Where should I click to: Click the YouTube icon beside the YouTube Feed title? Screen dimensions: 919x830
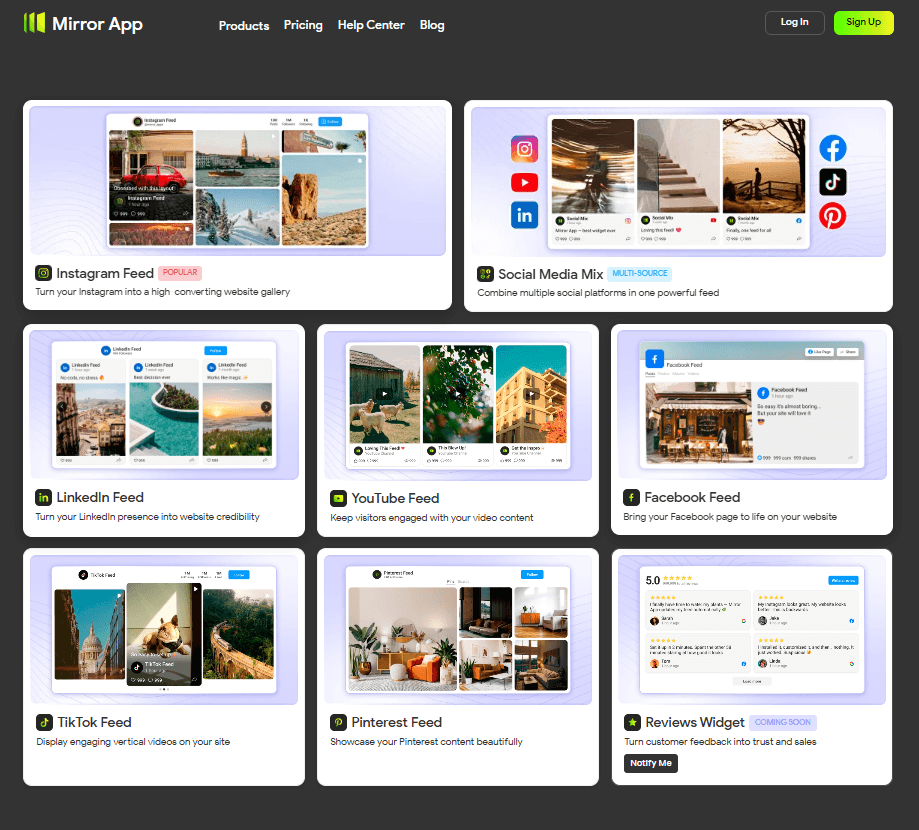(338, 498)
